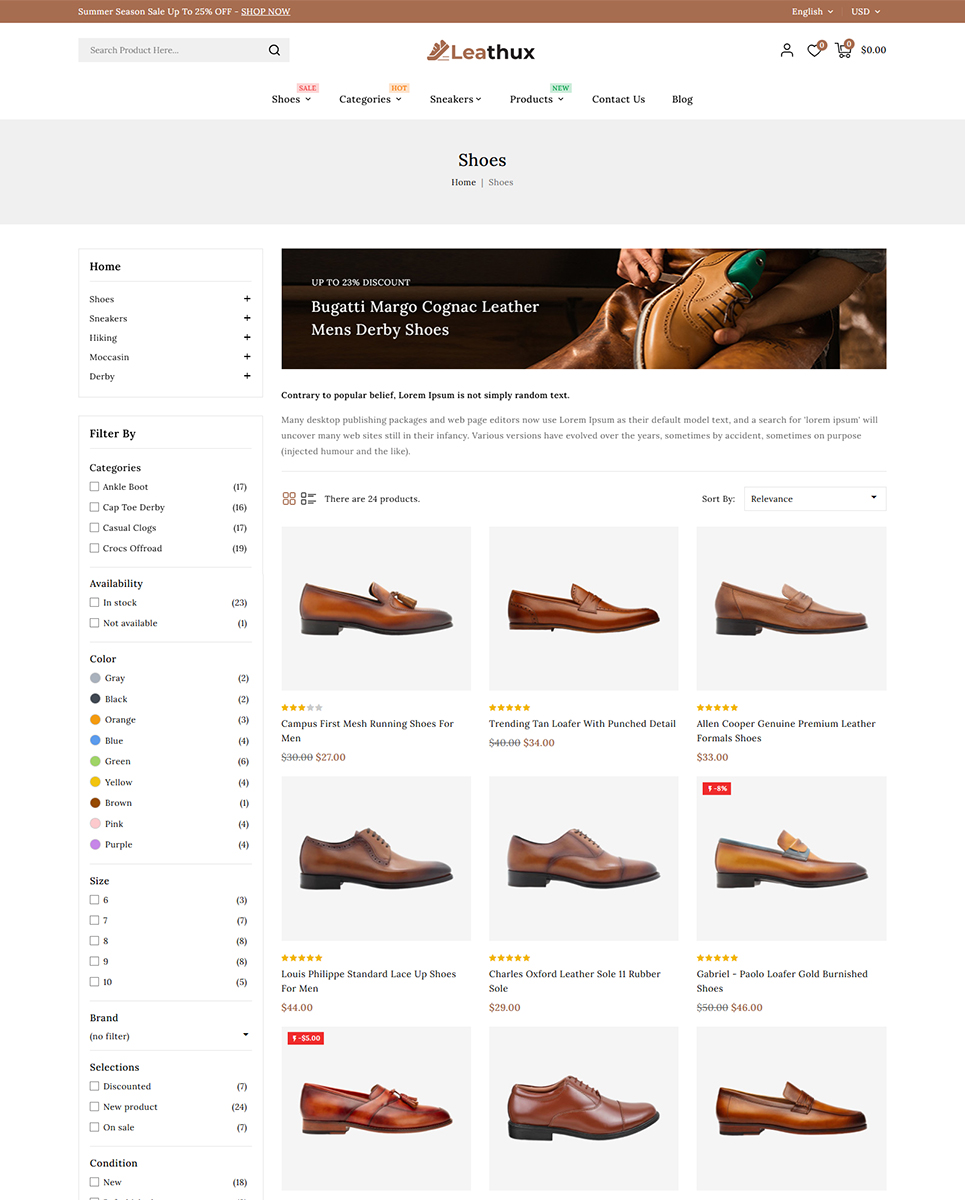
Task: Open the Brand filter dropdown
Action: pyautogui.click(x=169, y=1036)
